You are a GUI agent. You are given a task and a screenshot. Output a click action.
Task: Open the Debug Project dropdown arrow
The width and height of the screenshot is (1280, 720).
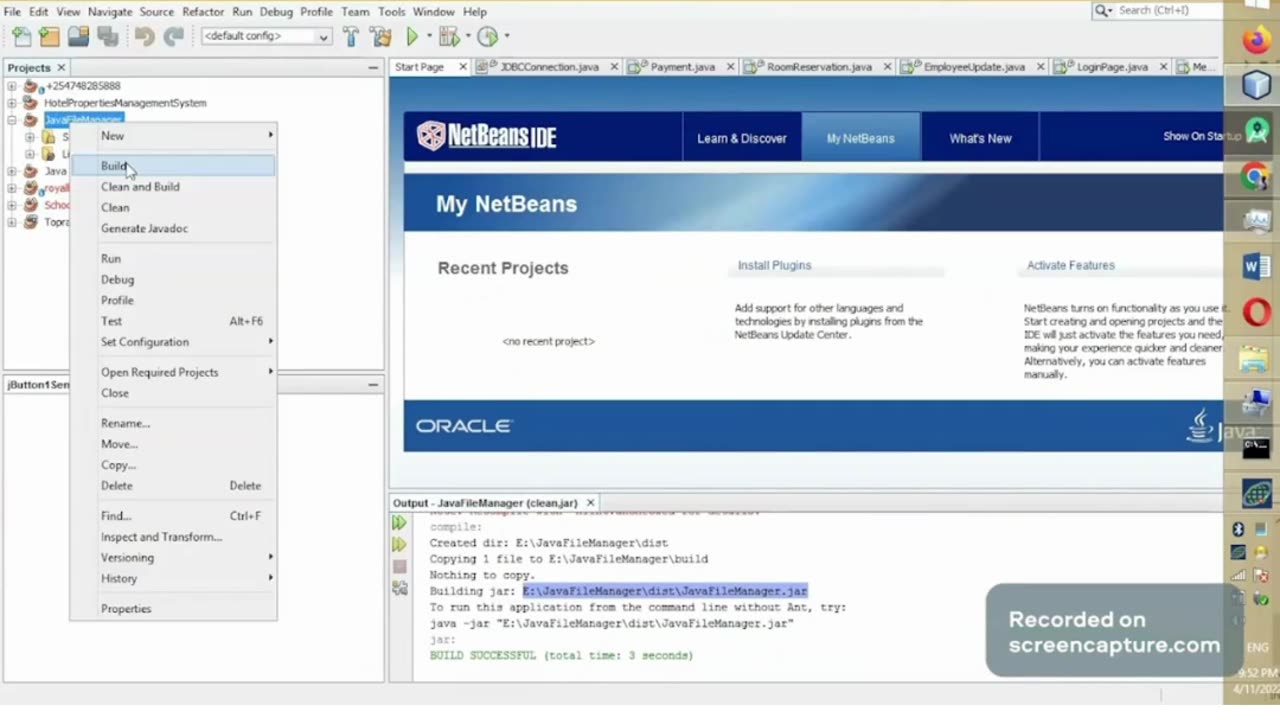tap(468, 37)
